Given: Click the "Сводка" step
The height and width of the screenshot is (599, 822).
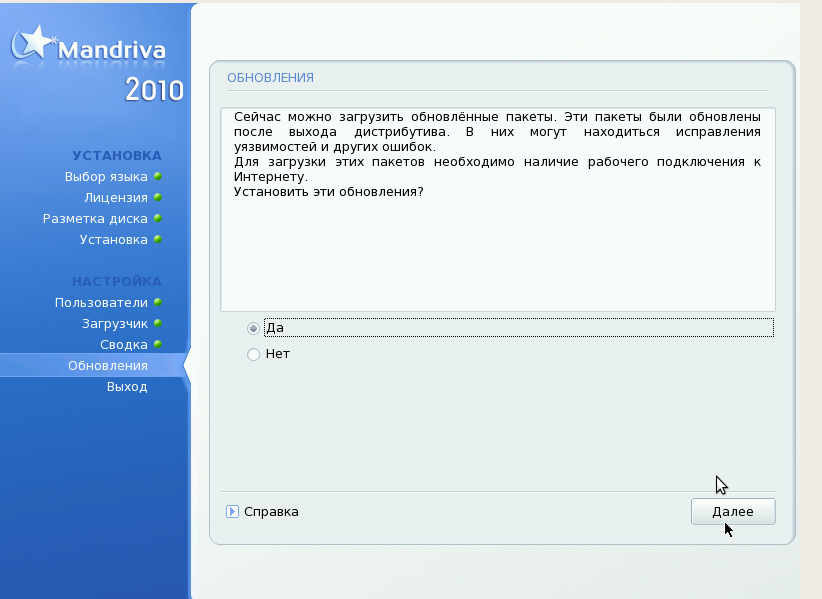Looking at the screenshot, I should (124, 345).
